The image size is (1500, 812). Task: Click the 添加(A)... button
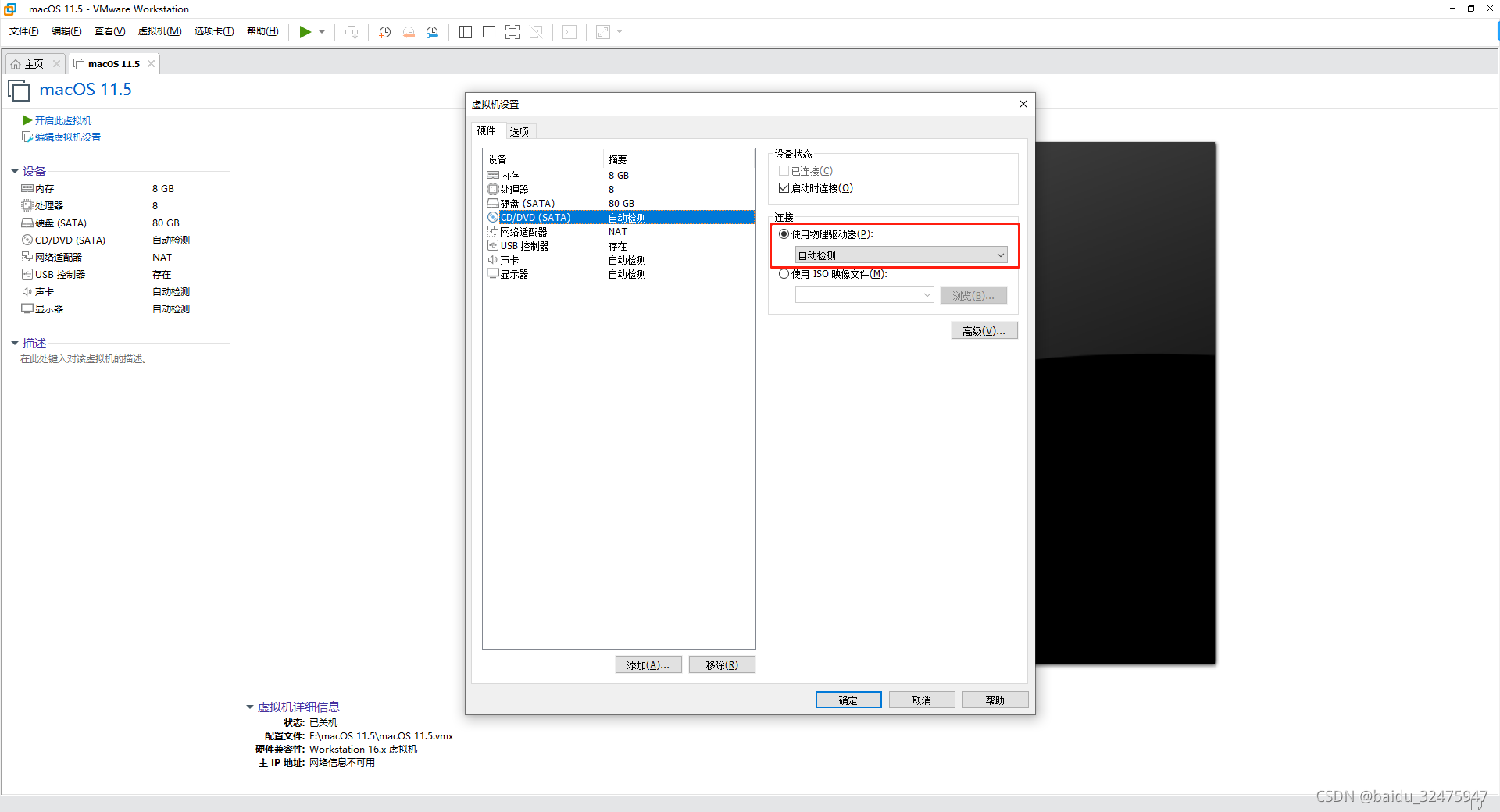[x=648, y=665]
